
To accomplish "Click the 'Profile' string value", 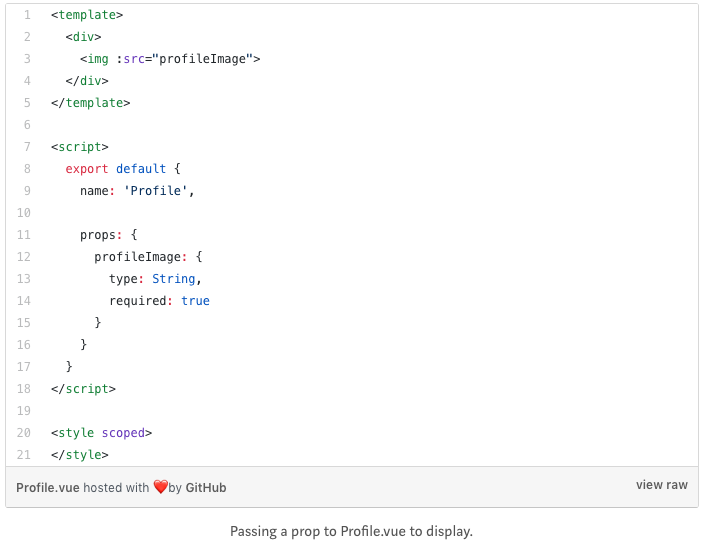I will [156, 191].
